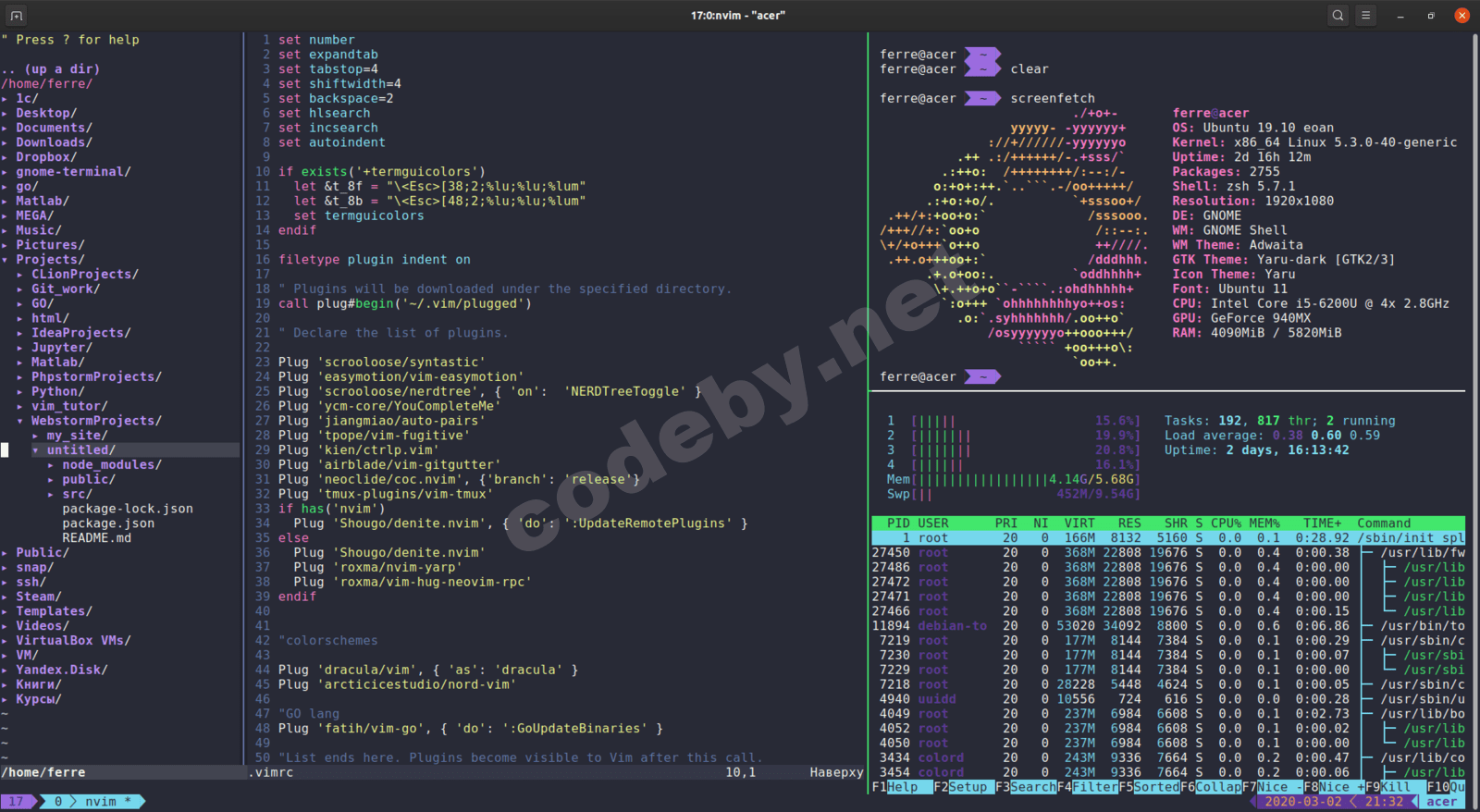
Task: Click htop F4 Filter button
Action: pyautogui.click(x=1088, y=787)
